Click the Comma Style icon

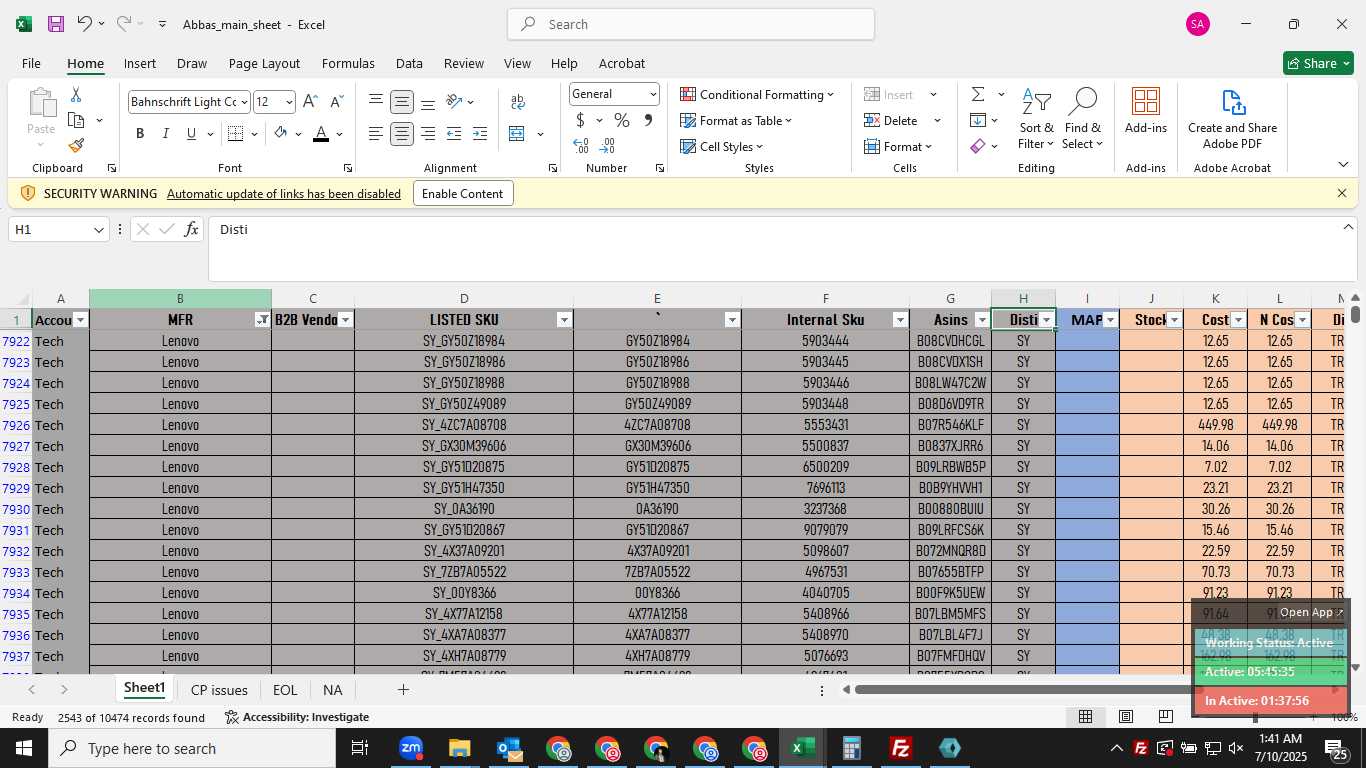point(648,120)
